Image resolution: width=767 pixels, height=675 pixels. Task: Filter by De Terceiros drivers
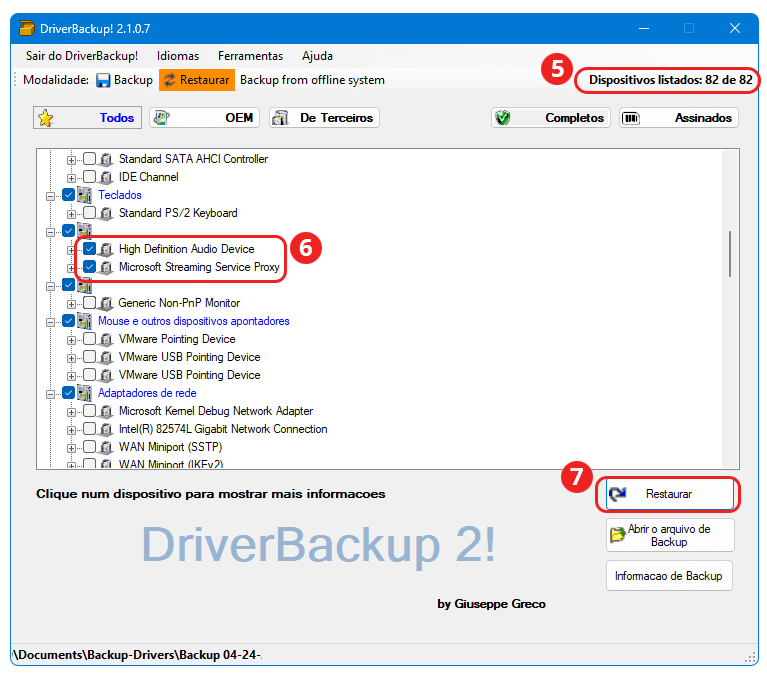[x=324, y=118]
